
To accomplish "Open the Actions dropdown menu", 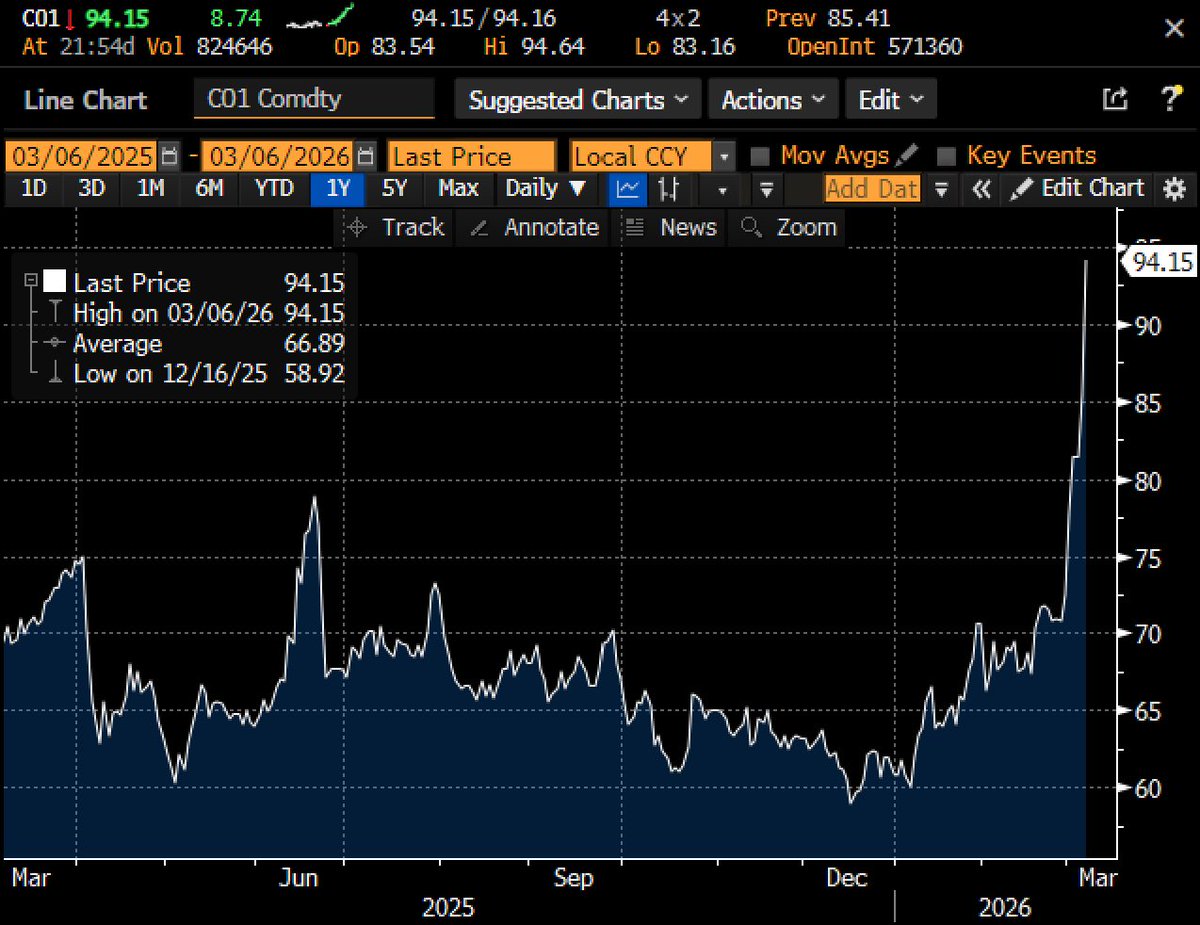I will click(x=773, y=100).
